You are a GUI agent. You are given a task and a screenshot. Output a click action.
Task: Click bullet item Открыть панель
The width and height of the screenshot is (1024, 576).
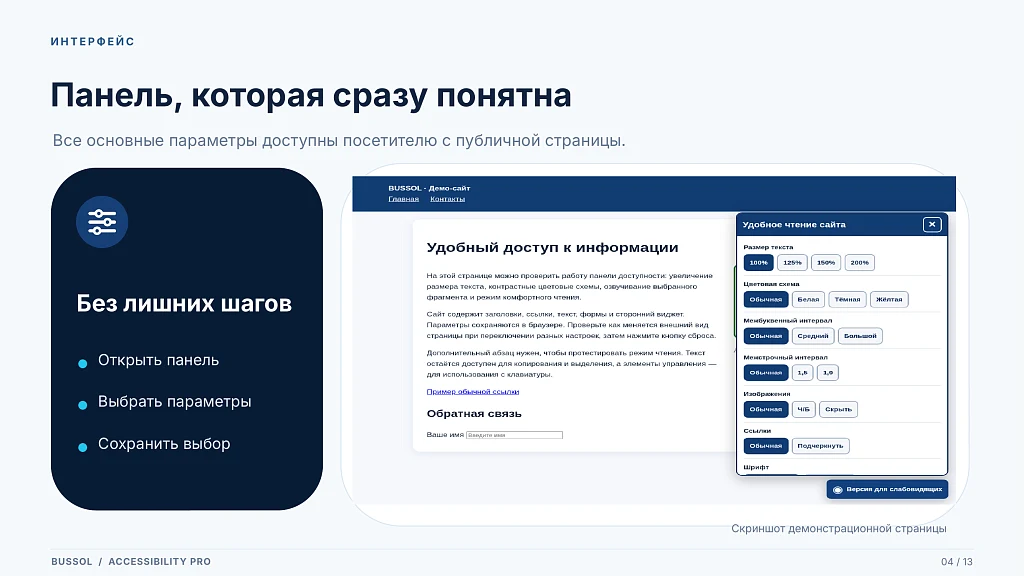(x=158, y=360)
